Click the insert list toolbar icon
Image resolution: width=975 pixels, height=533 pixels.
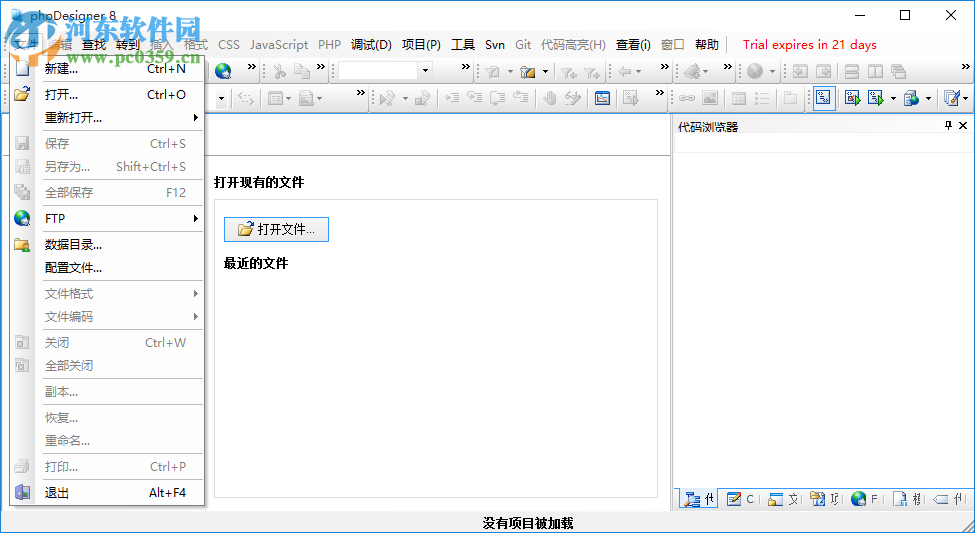point(762,98)
